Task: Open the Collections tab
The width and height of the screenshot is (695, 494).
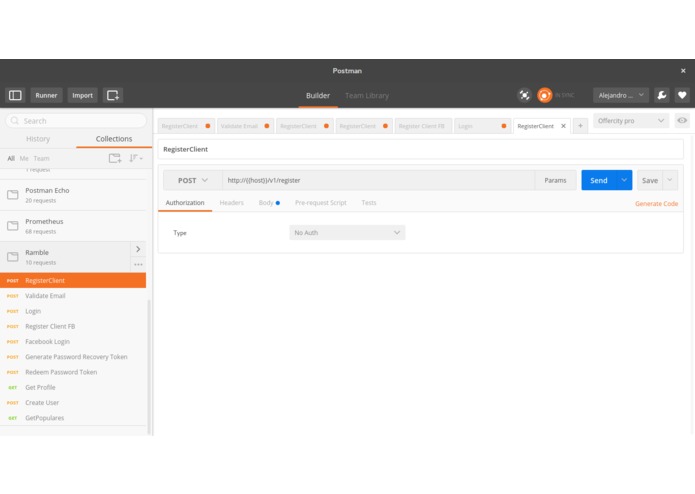Action: (114, 139)
